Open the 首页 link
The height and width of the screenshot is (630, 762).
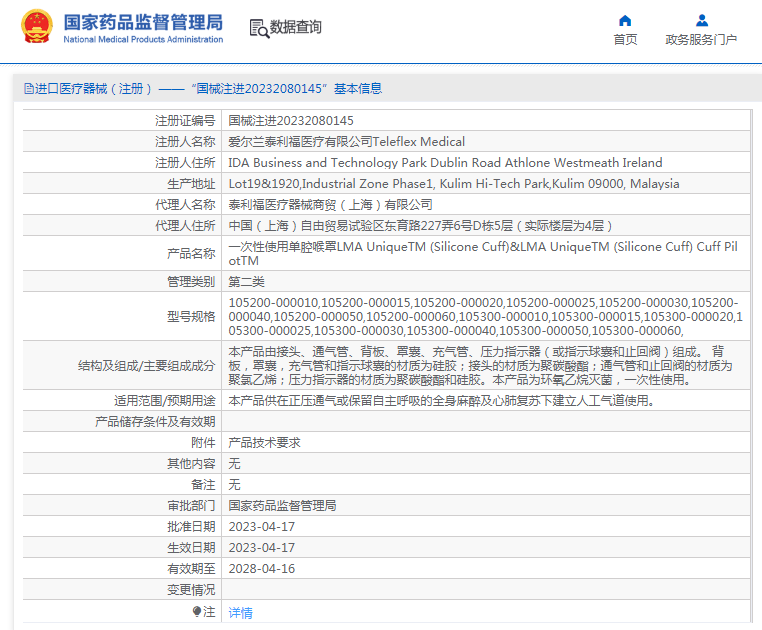click(x=625, y=39)
